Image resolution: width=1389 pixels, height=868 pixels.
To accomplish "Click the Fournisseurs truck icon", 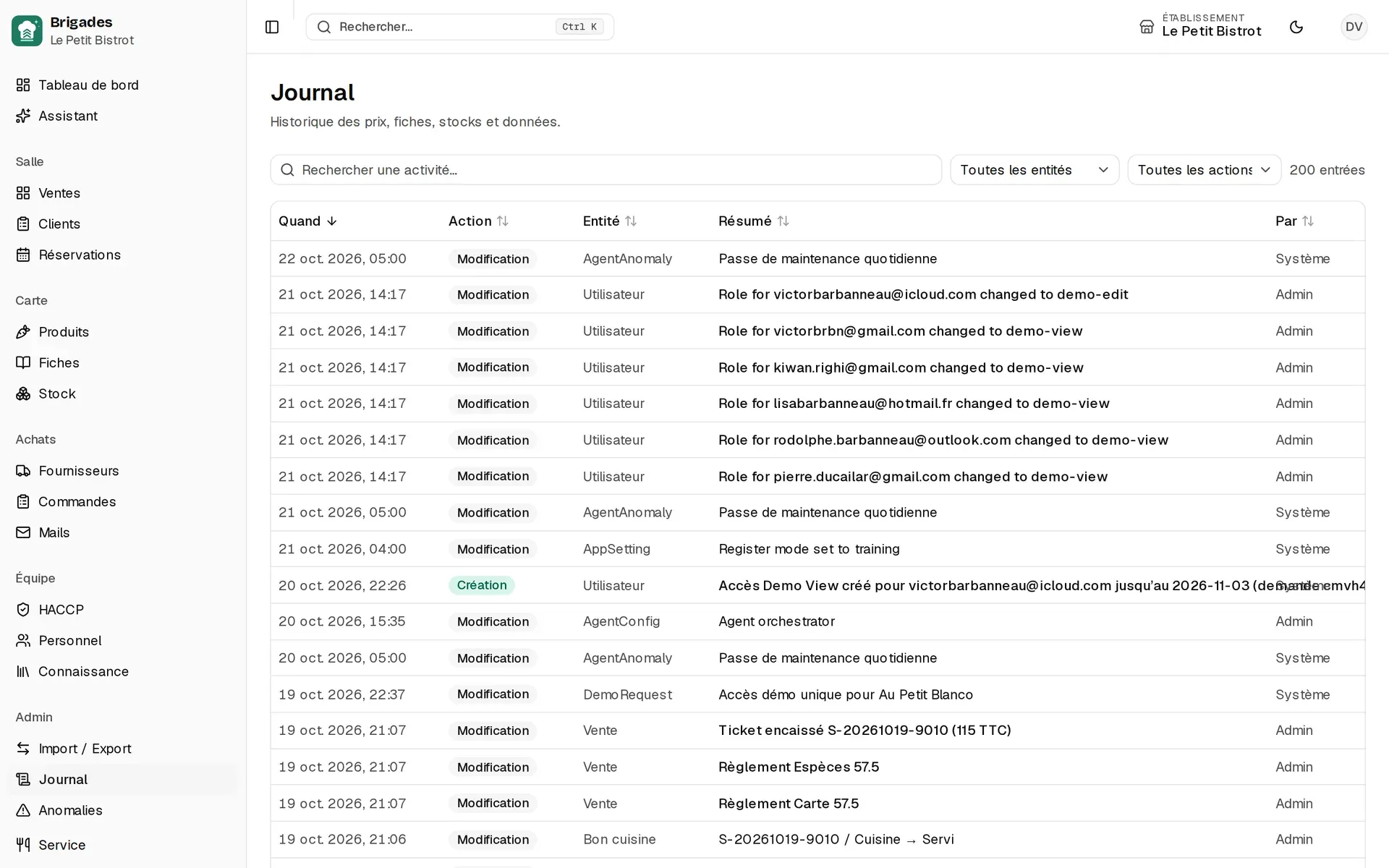I will pyautogui.click(x=23, y=471).
